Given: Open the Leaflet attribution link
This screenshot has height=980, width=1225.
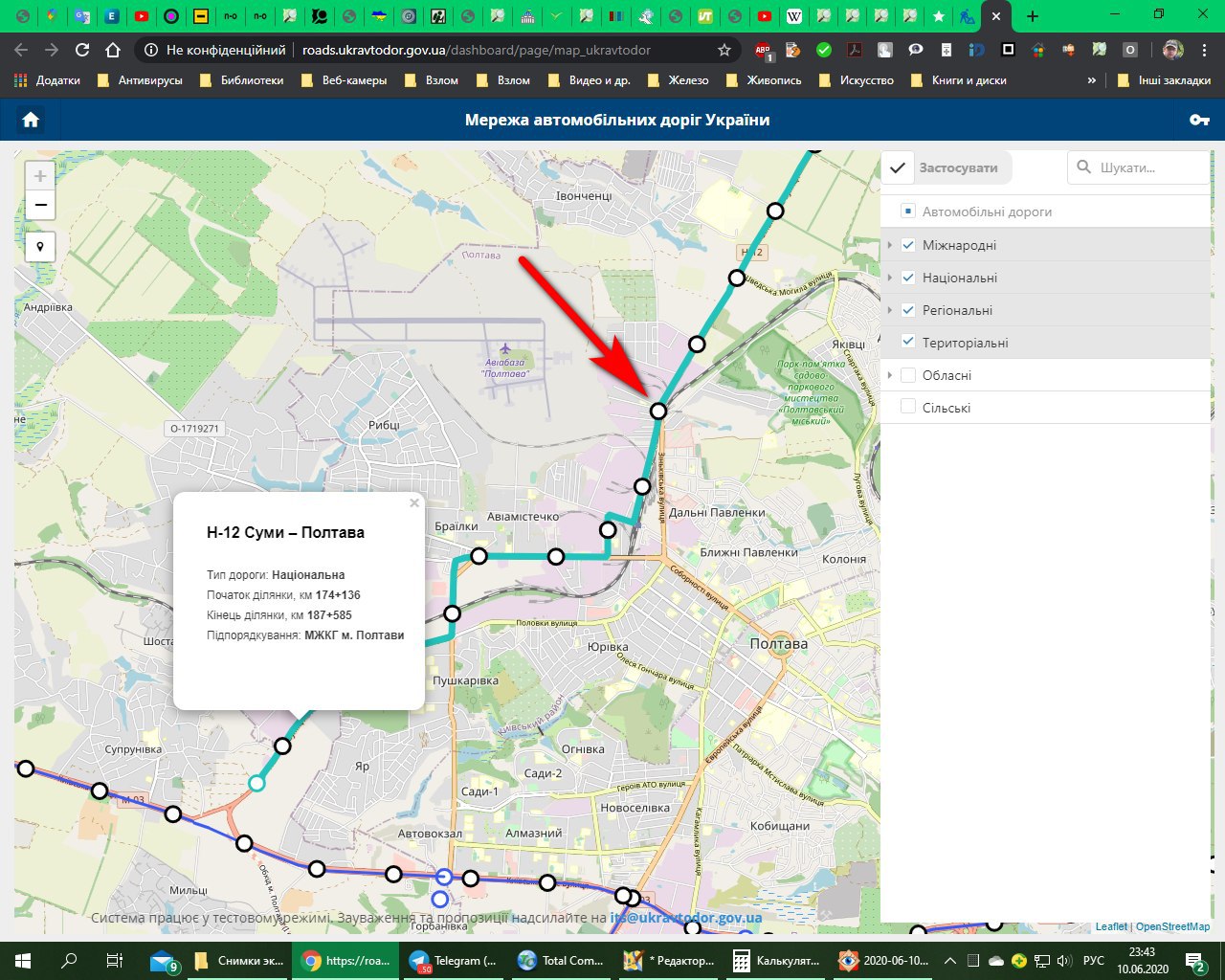Looking at the screenshot, I should pos(1111,926).
